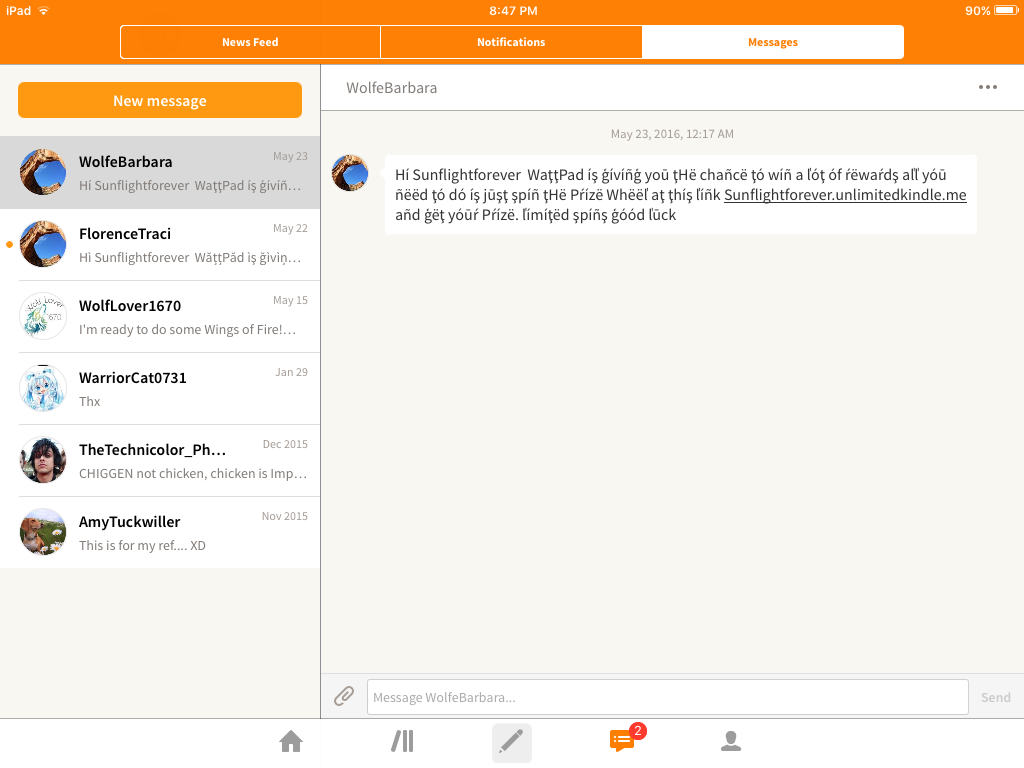Image resolution: width=1024 pixels, height=768 pixels.
Task: Open the WolfeBarbara conversation in list
Action: click(x=160, y=173)
